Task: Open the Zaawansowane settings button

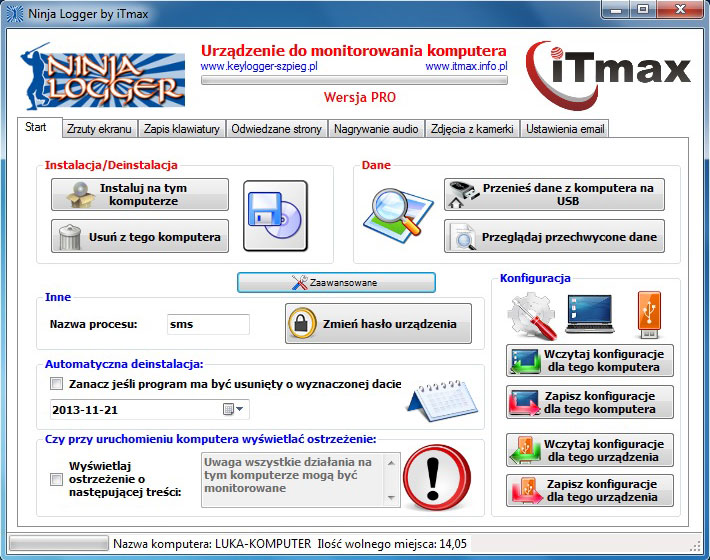Action: point(336,282)
